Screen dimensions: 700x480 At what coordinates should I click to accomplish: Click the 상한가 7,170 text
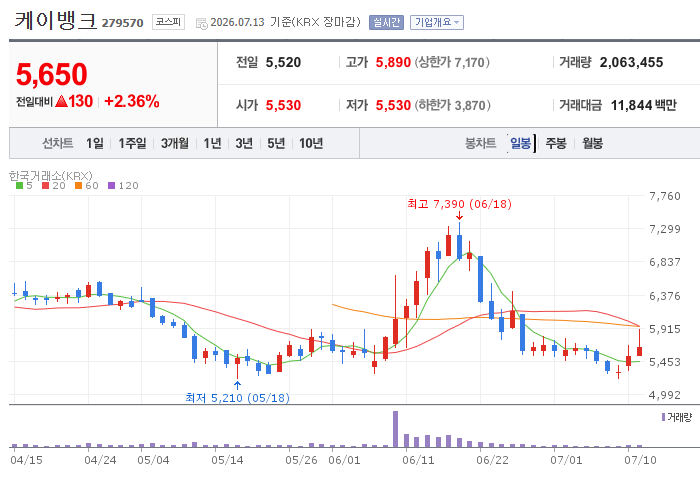point(452,63)
